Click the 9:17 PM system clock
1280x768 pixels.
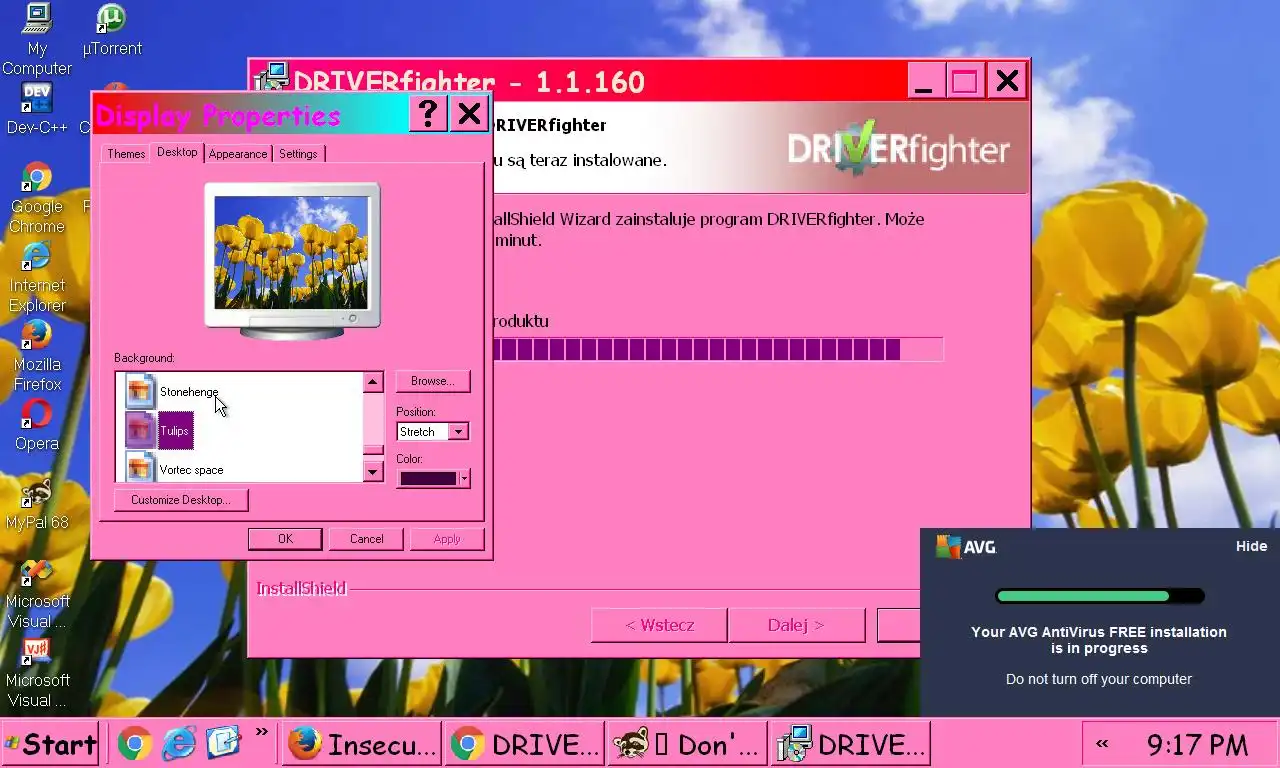(1197, 745)
